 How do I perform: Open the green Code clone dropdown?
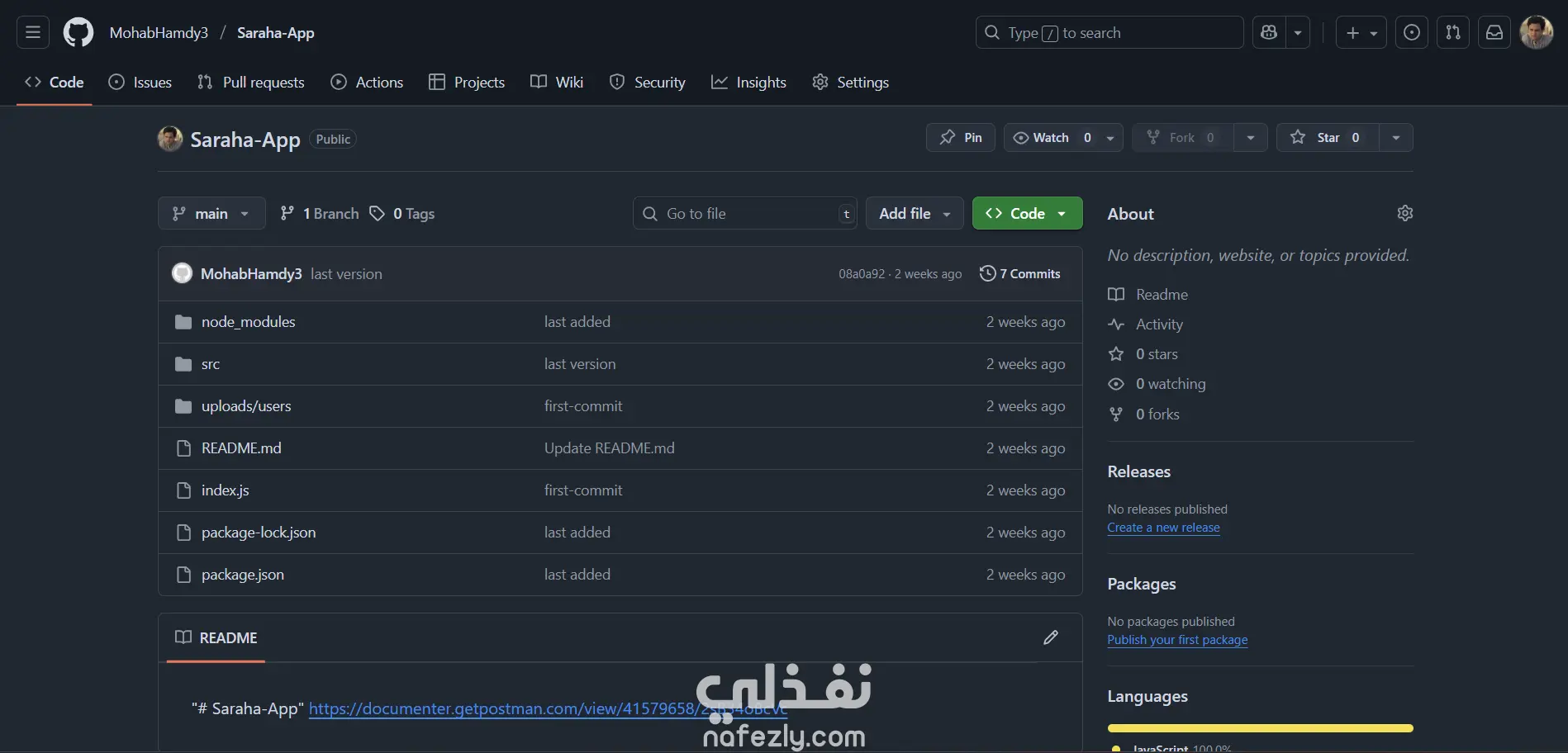[x=1028, y=213]
